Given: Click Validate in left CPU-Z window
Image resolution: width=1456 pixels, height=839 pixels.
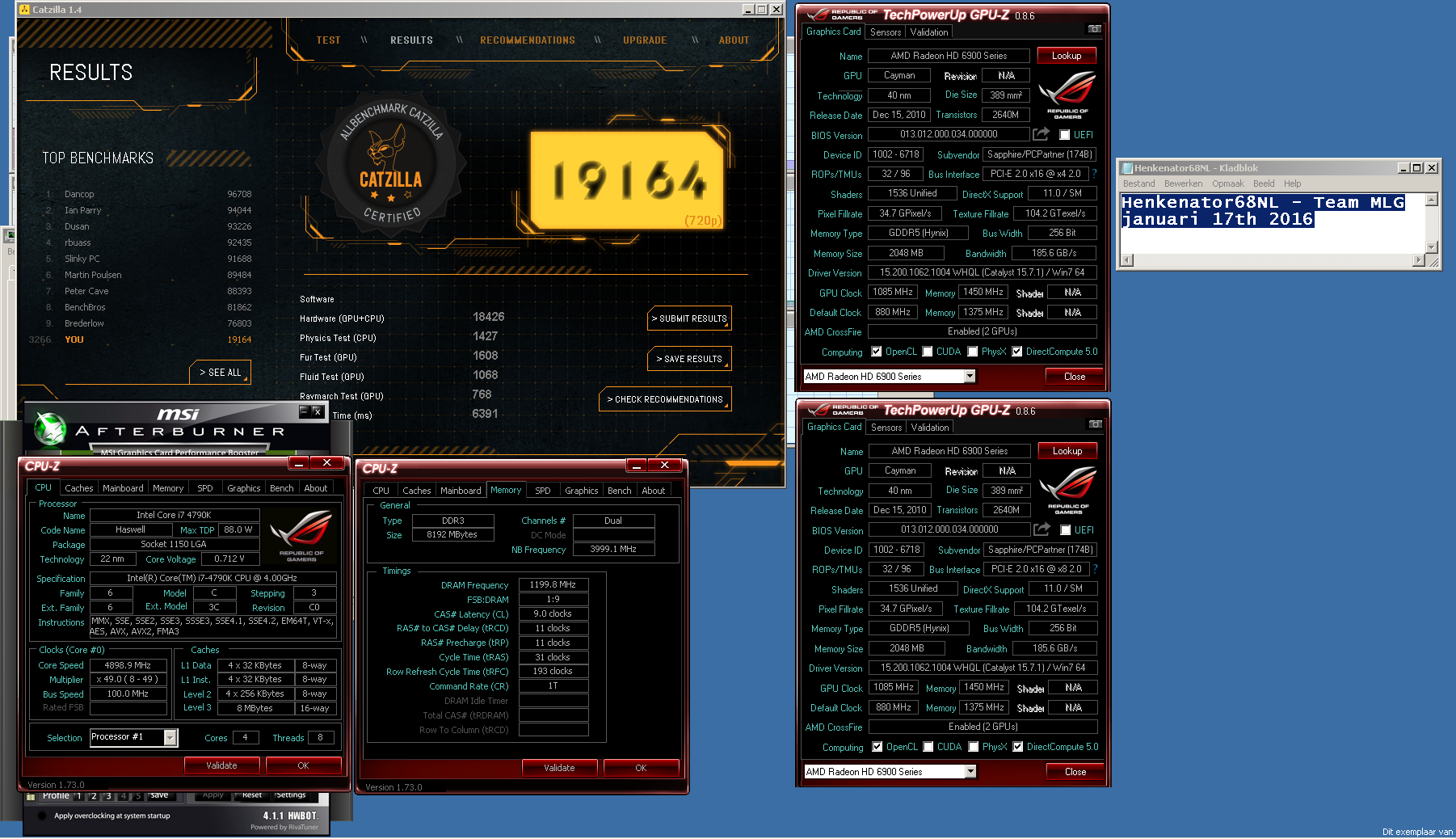Looking at the screenshot, I should 221,765.
